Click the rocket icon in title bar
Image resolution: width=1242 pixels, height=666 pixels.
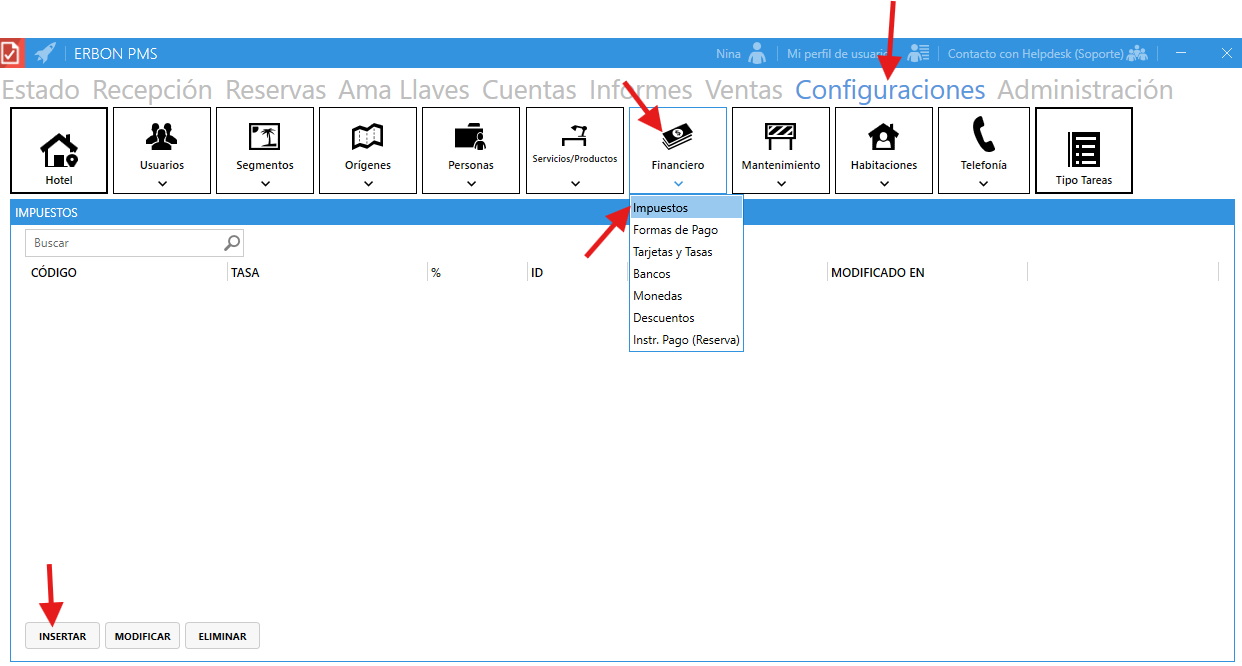click(45, 53)
